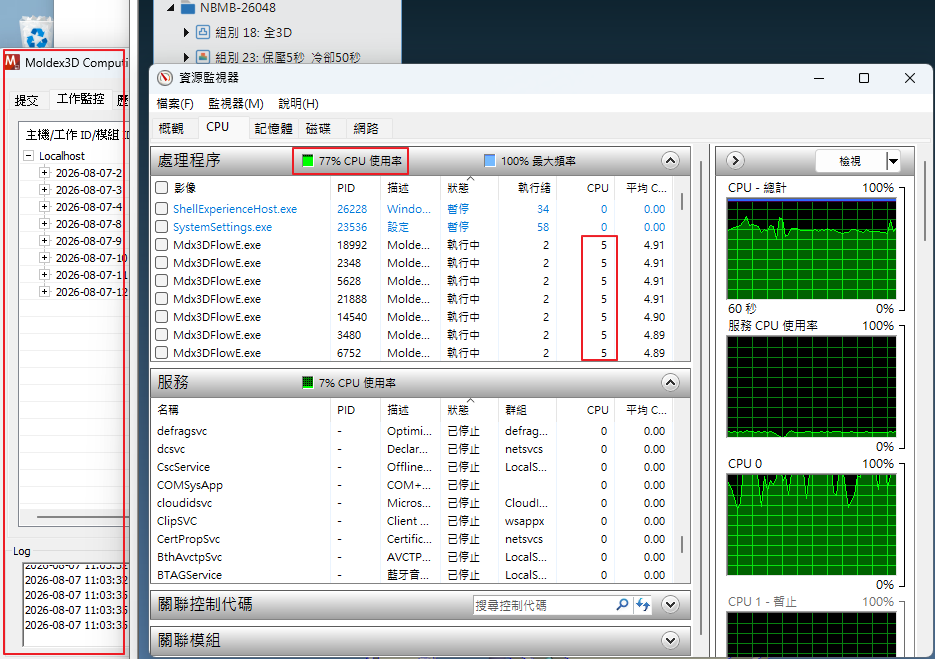Collapse the 服務 section chevron
This screenshot has width=935, height=659.
pyautogui.click(x=670, y=382)
